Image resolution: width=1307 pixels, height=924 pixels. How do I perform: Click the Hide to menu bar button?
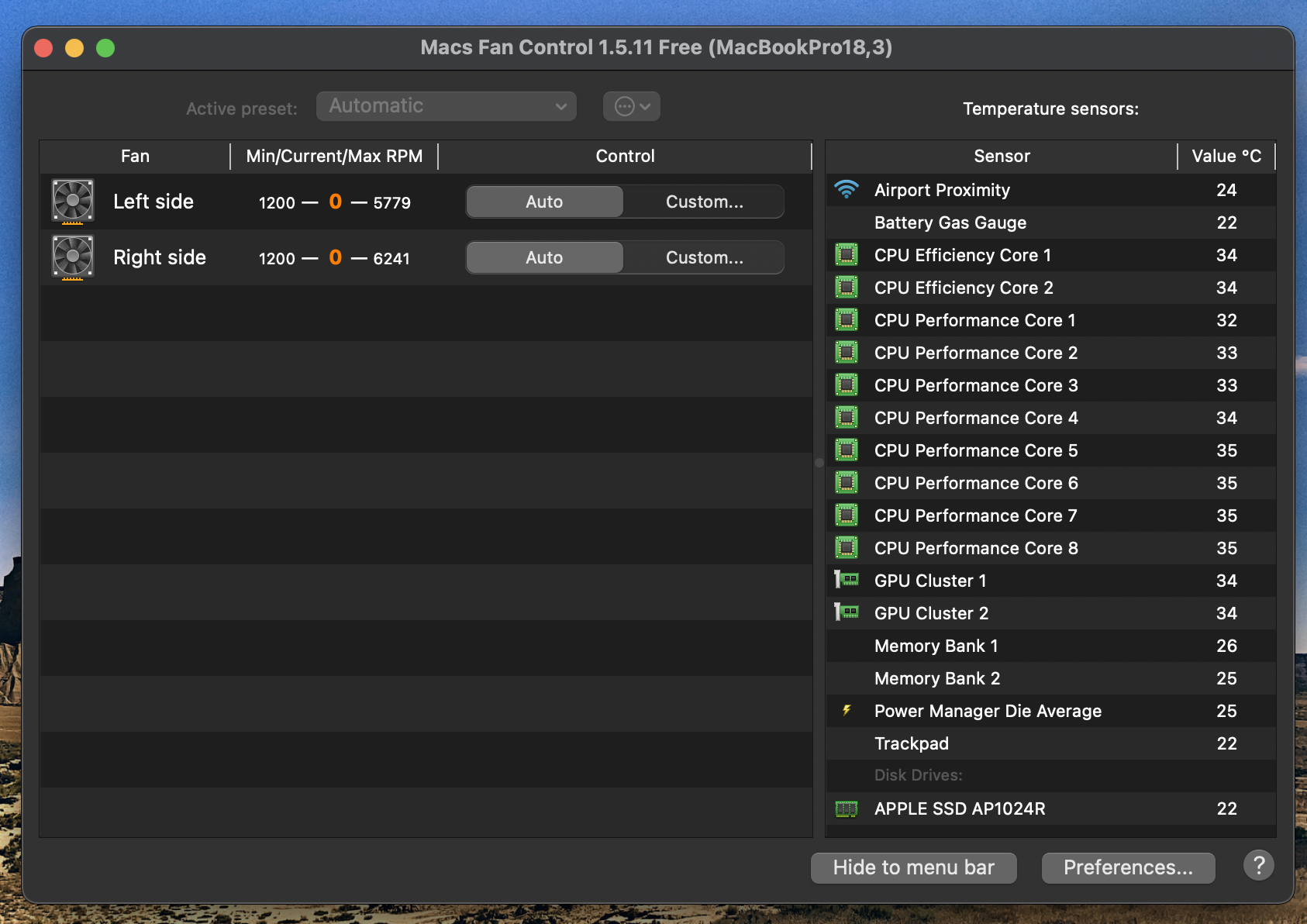click(914, 867)
